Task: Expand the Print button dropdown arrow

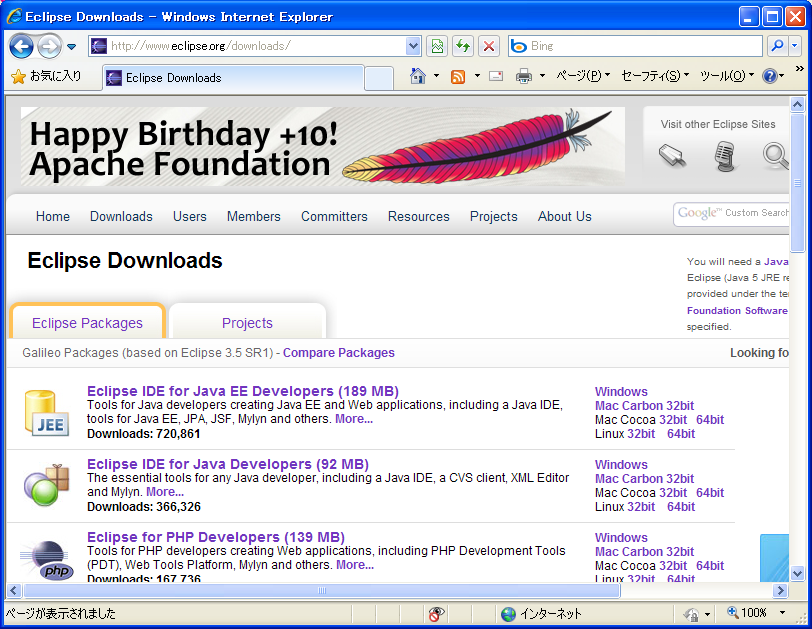Action: pos(542,76)
